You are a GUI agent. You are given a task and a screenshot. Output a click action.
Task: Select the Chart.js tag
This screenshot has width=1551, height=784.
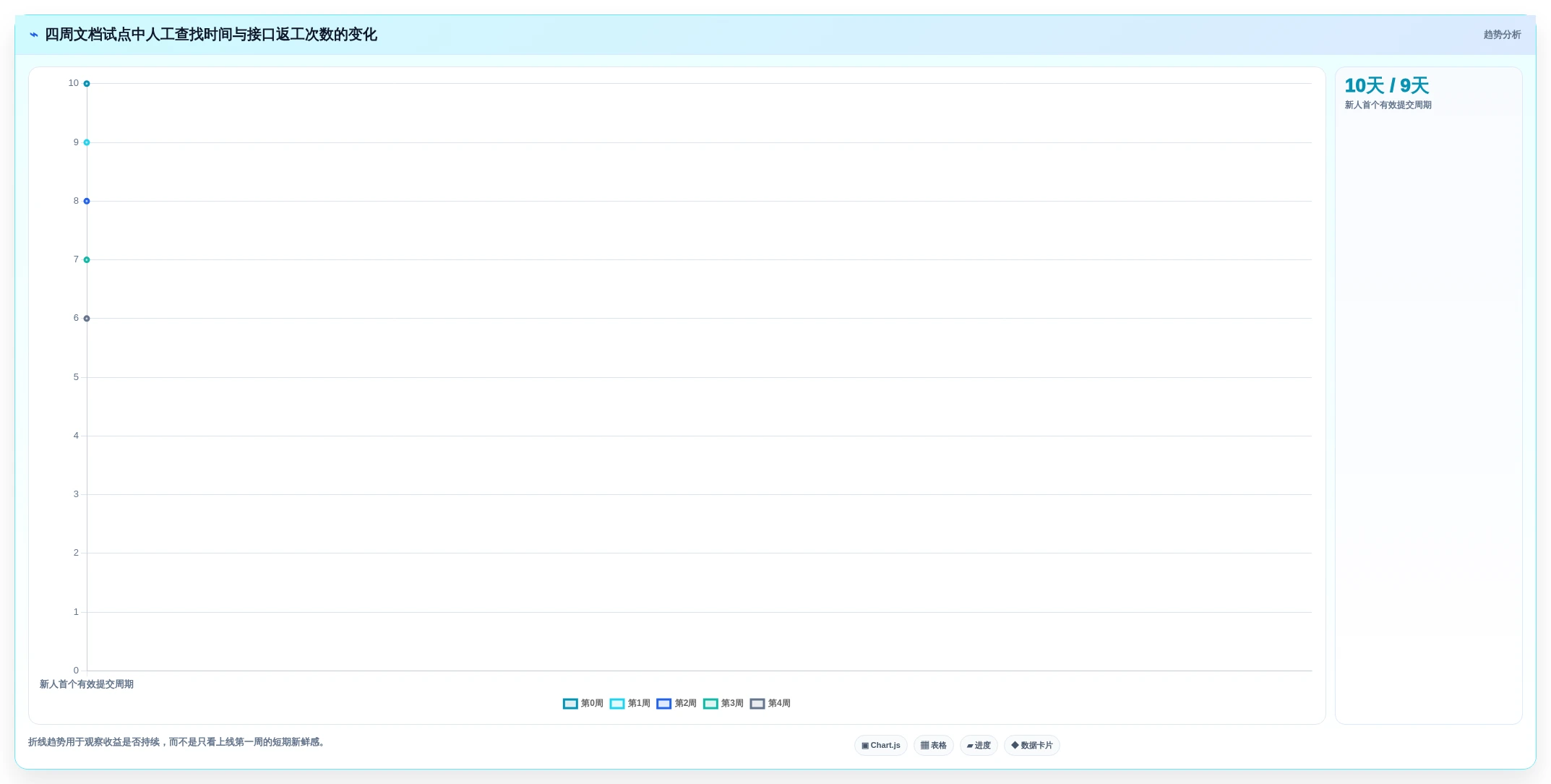pos(881,745)
